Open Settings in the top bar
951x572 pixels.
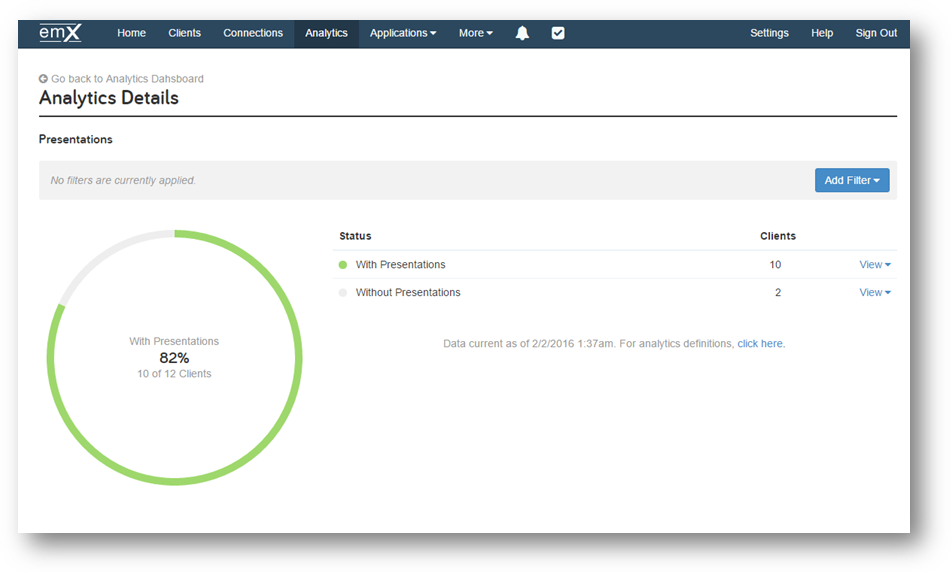tap(769, 33)
